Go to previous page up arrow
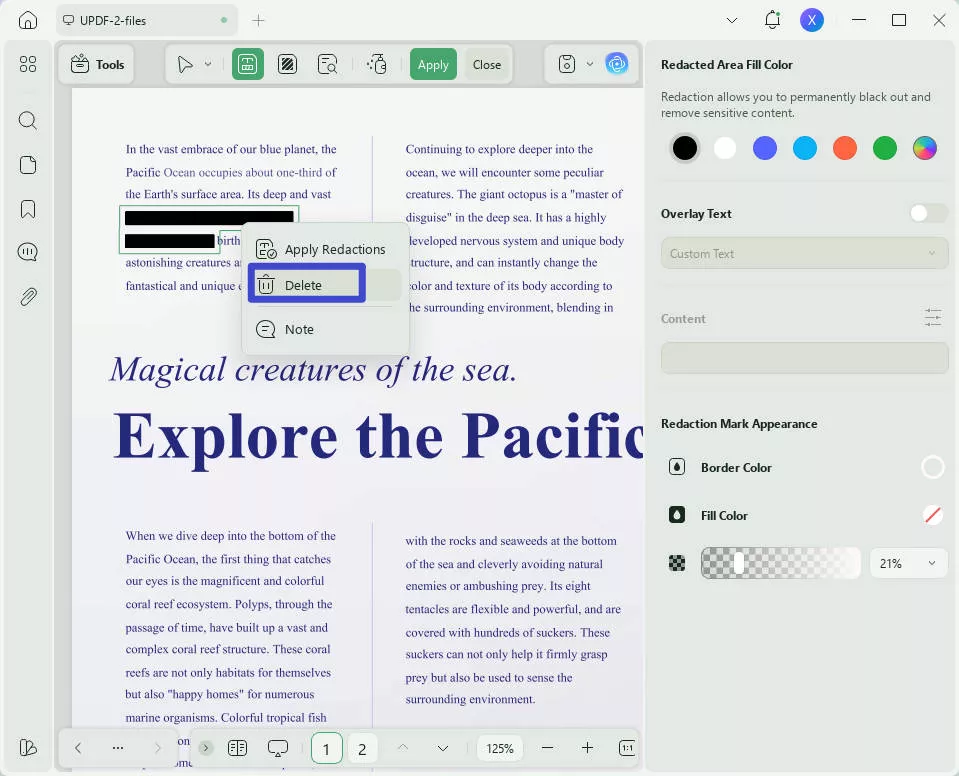Screen dimensions: 959x776 [x=403, y=748]
